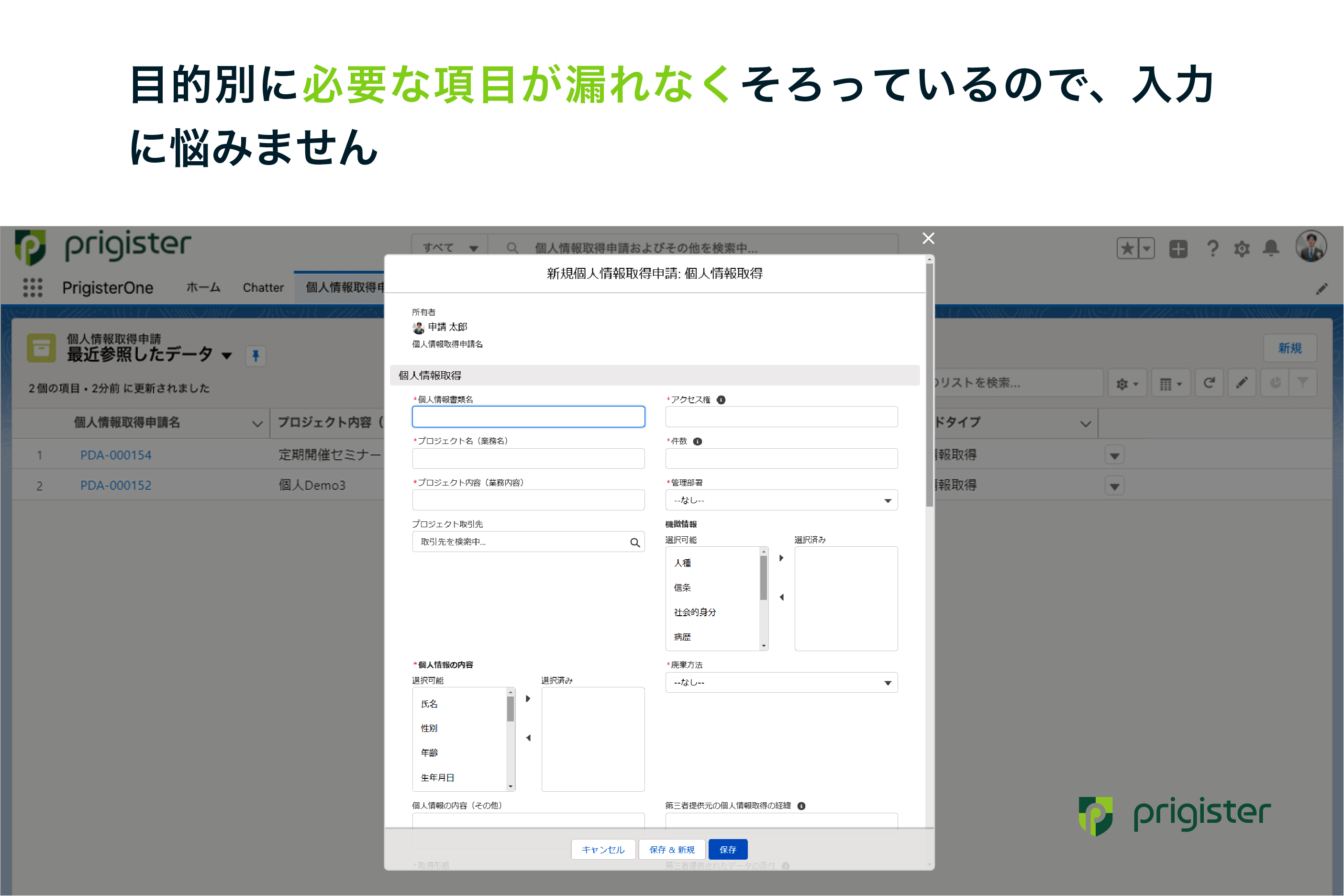Open the すべて search scope dropdown

coord(450,247)
